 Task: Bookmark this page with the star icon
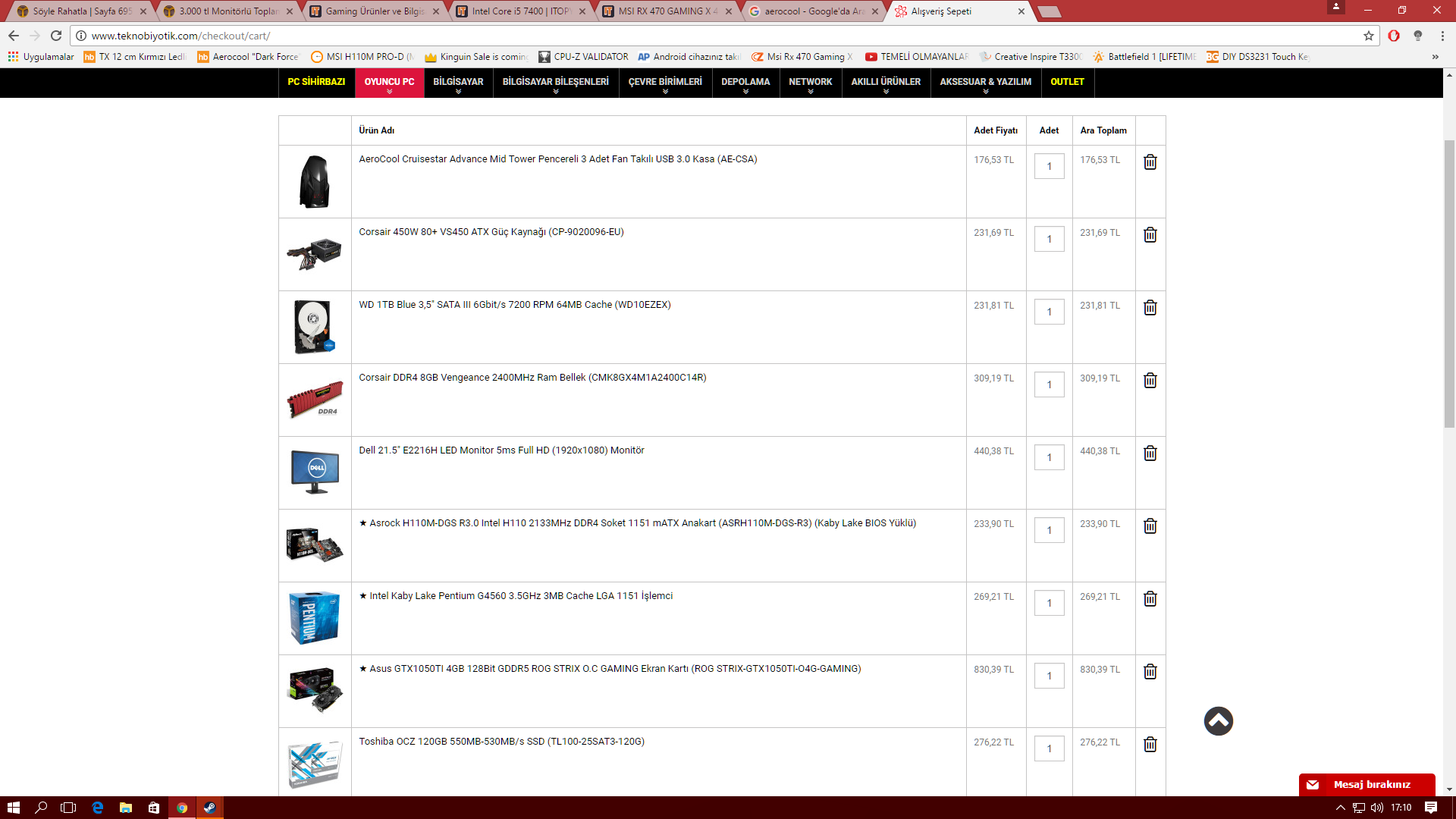[x=1368, y=36]
